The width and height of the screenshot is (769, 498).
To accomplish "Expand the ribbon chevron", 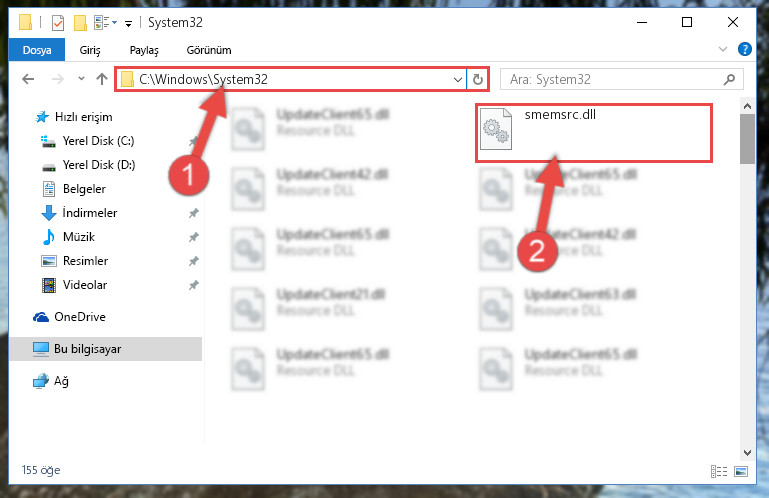I will click(x=722, y=49).
